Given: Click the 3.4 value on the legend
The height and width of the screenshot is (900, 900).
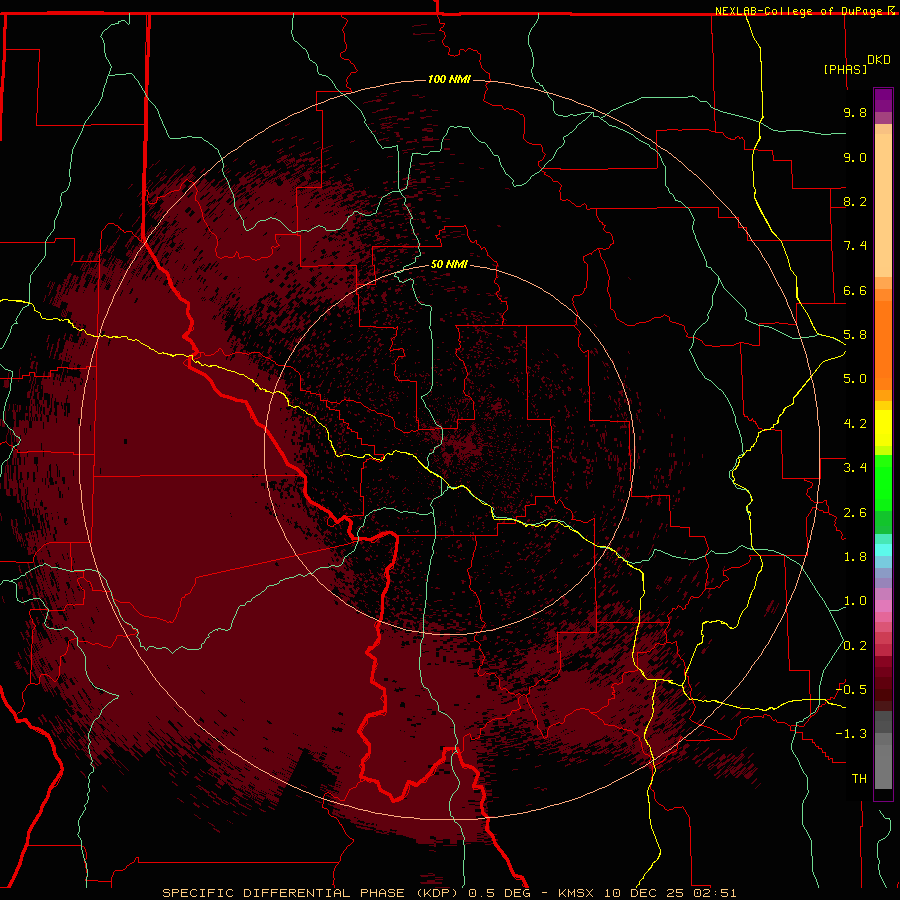Looking at the screenshot, I should tap(855, 468).
